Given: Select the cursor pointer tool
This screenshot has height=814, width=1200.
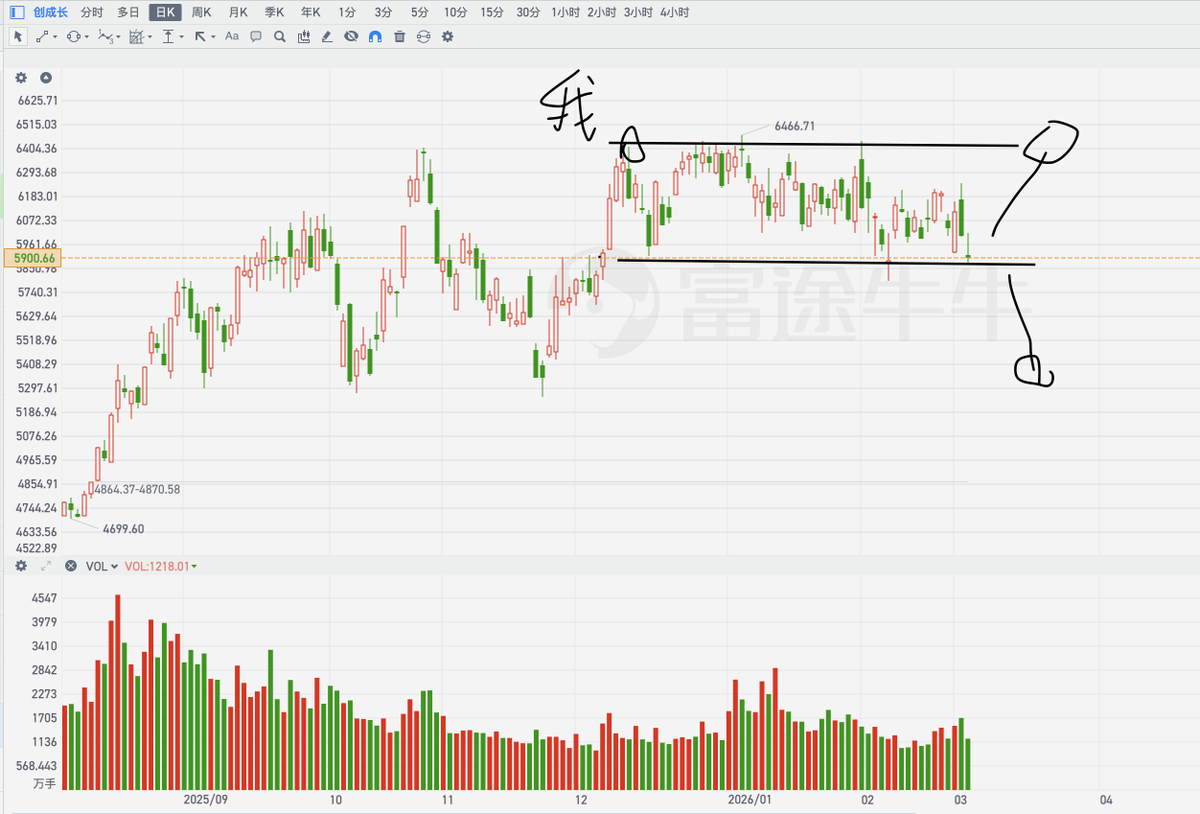Looking at the screenshot, I should [x=17, y=36].
